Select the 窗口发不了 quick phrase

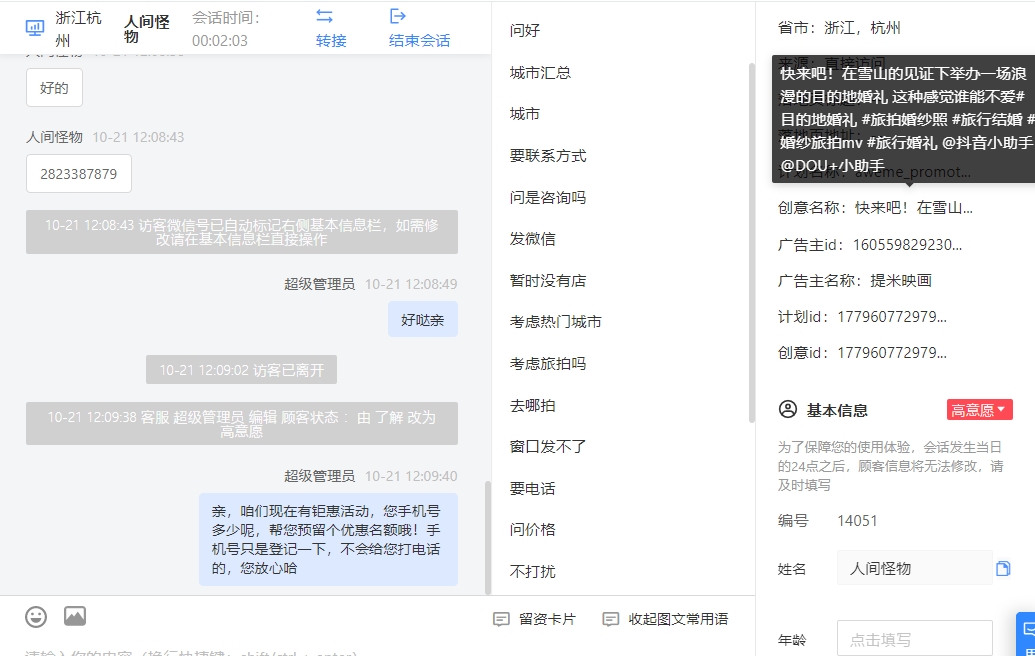click(x=548, y=447)
